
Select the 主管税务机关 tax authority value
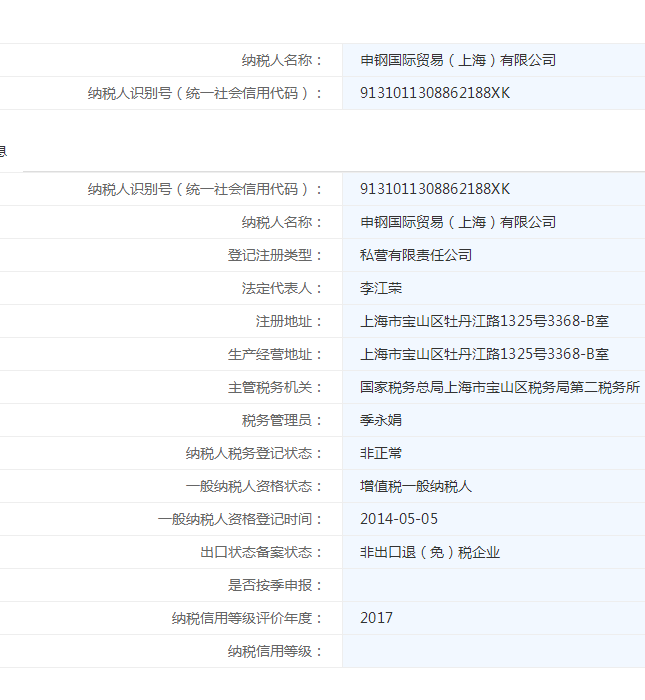point(499,387)
